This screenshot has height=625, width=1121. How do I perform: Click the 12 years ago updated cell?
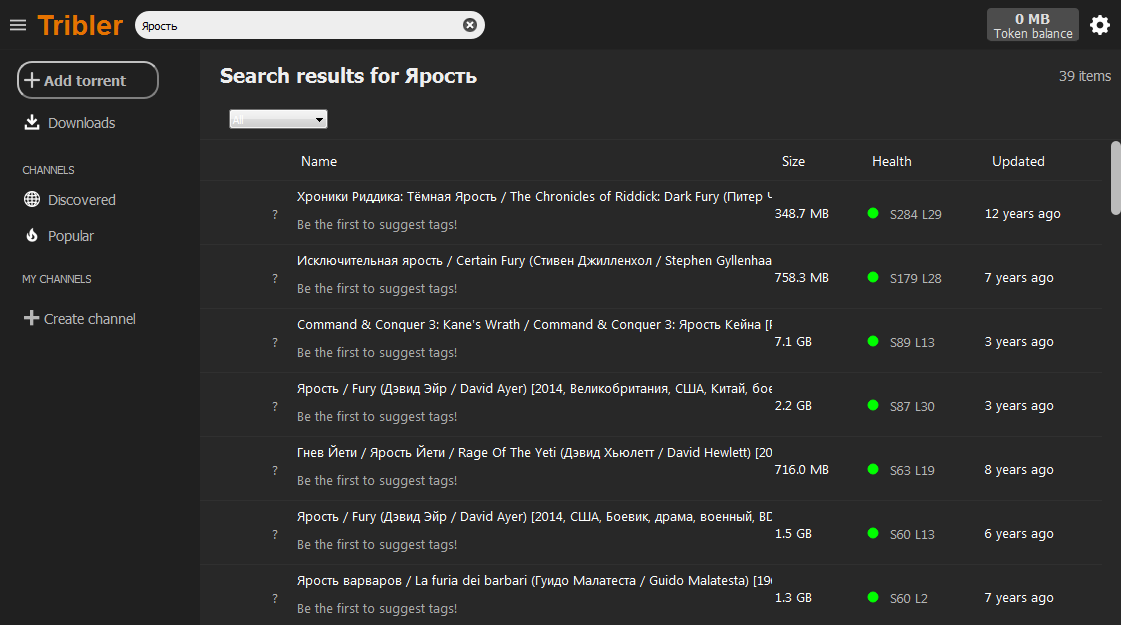(1022, 214)
